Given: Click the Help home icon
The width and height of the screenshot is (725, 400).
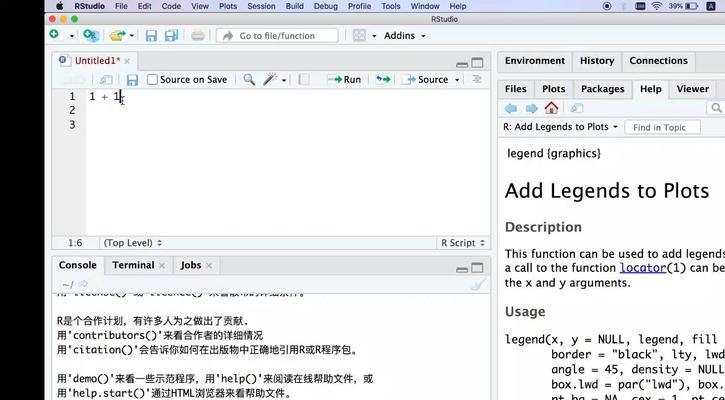Looking at the screenshot, I should click(x=551, y=108).
